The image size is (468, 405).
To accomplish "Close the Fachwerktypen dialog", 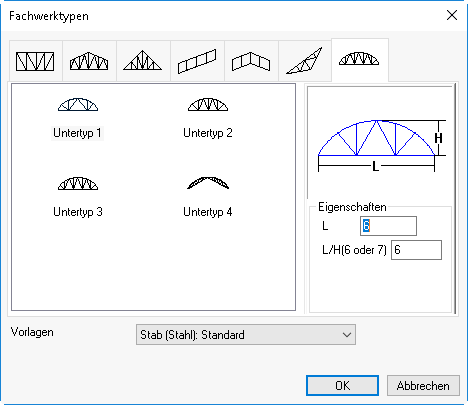I will click(452, 15).
